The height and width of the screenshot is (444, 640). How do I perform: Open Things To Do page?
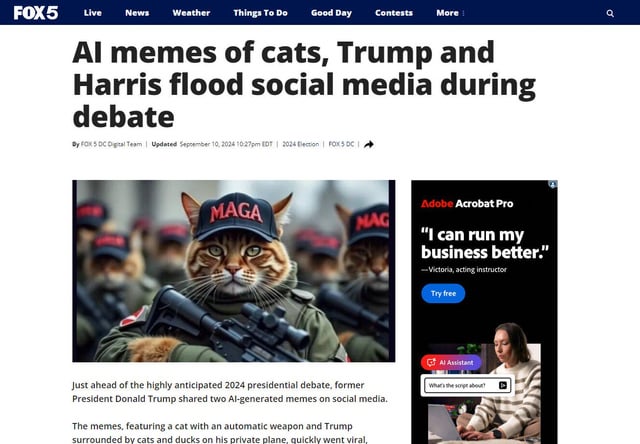coord(260,13)
